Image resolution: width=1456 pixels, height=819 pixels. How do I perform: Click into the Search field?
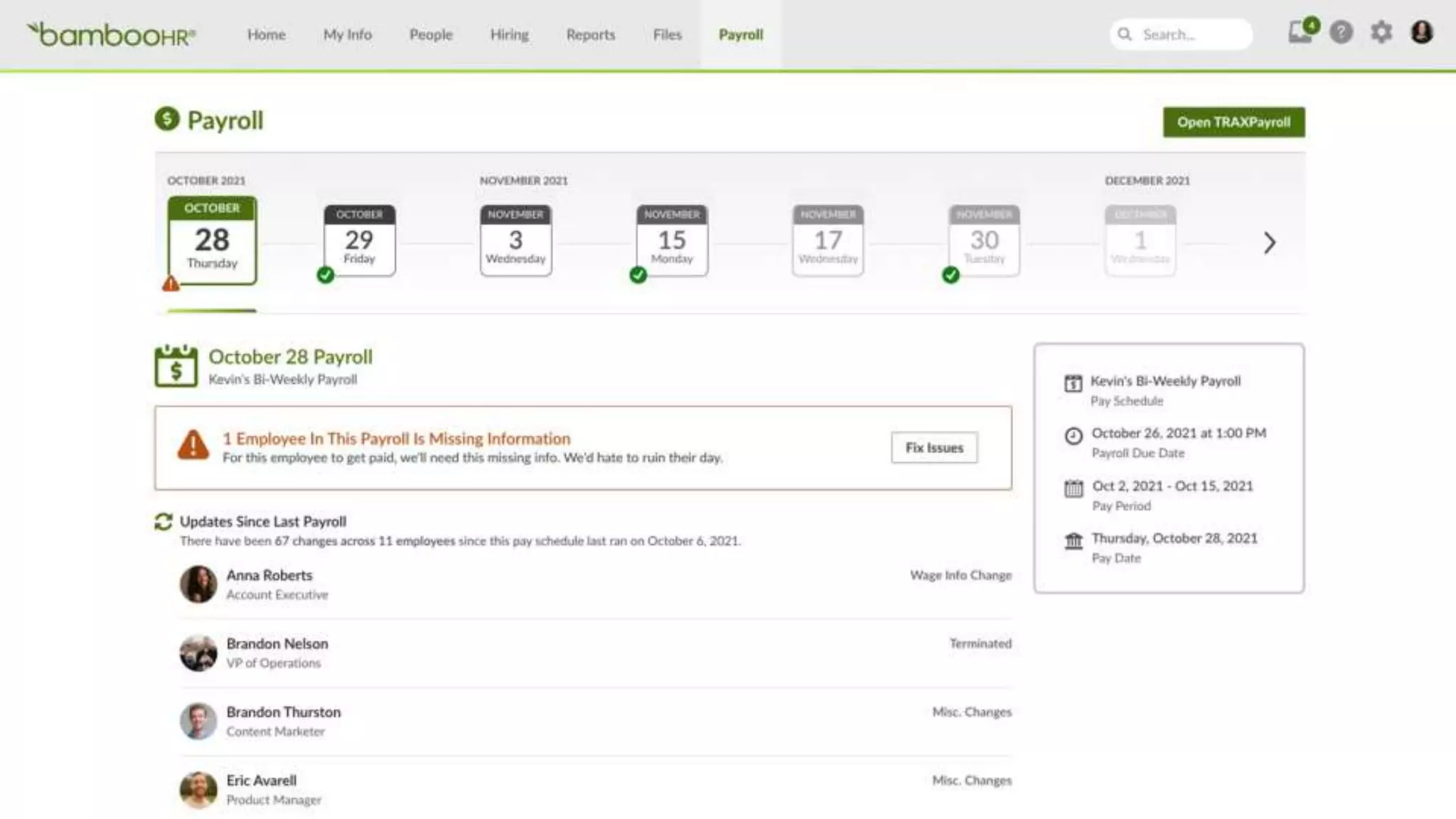1187,35
